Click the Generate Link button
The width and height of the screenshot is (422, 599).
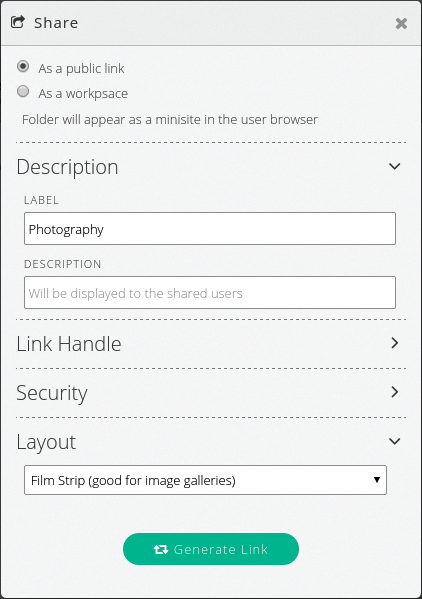(x=211, y=549)
